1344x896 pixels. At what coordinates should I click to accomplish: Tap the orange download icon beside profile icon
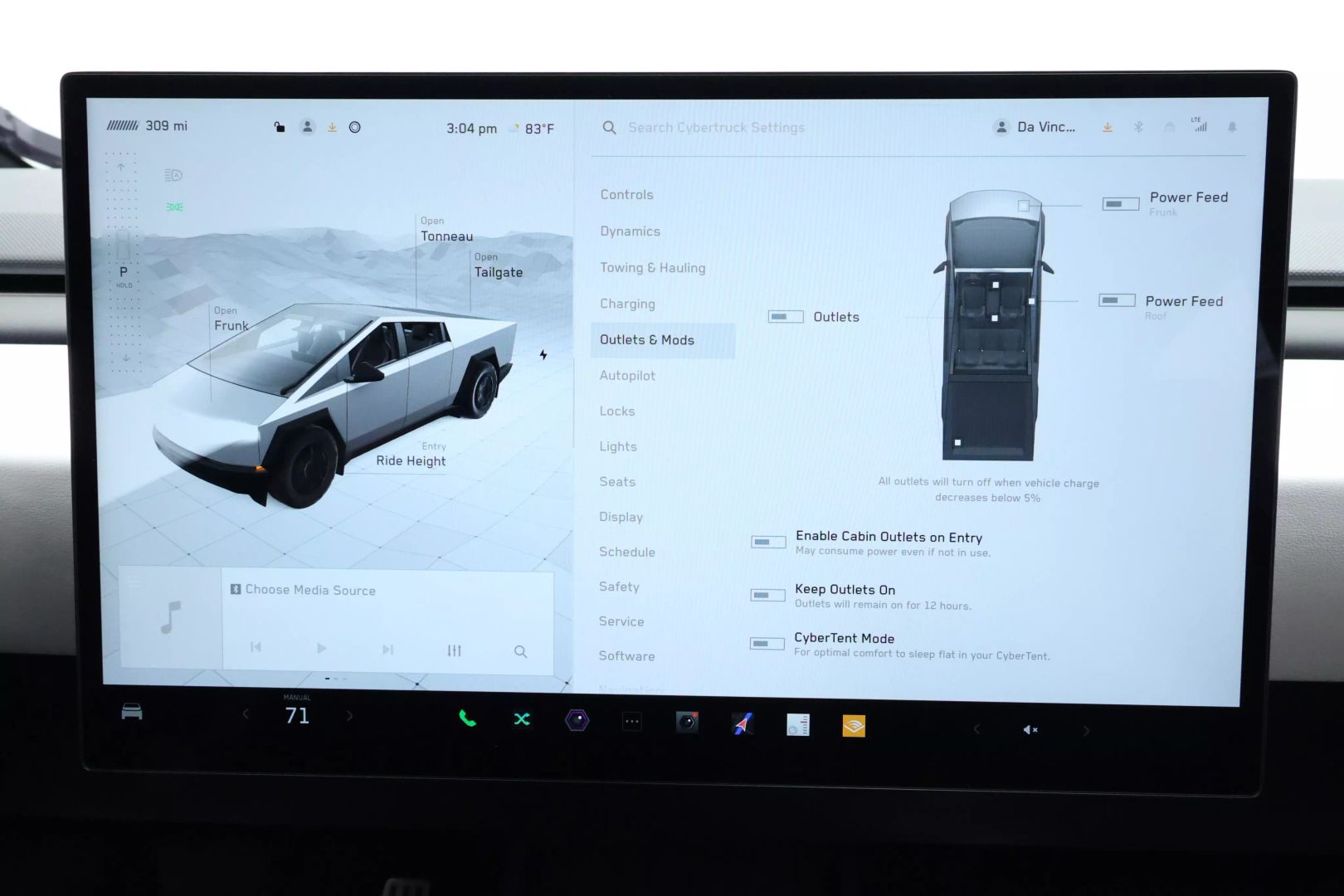[332, 127]
